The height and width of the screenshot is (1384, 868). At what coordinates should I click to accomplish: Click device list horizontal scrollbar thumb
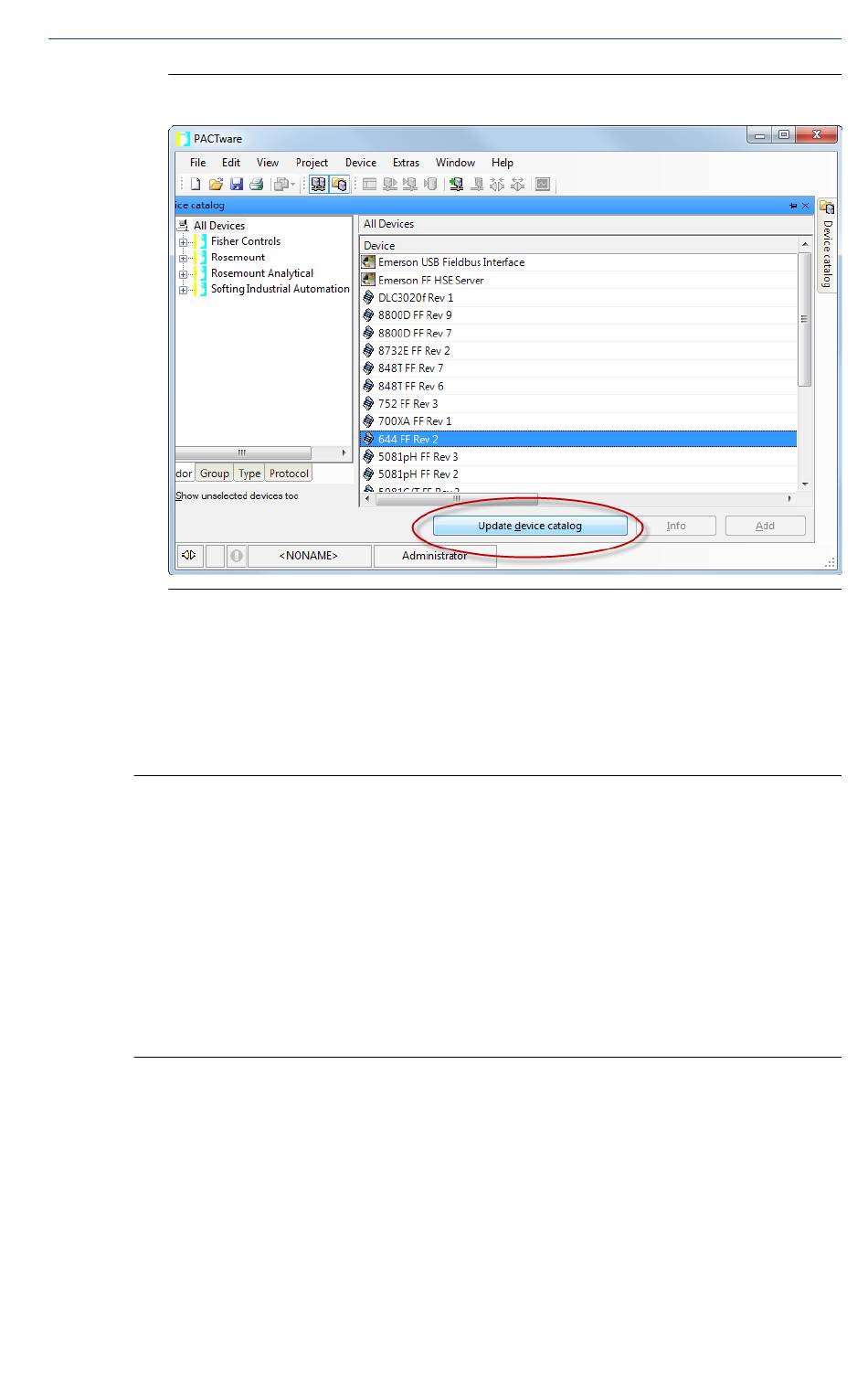(457, 499)
